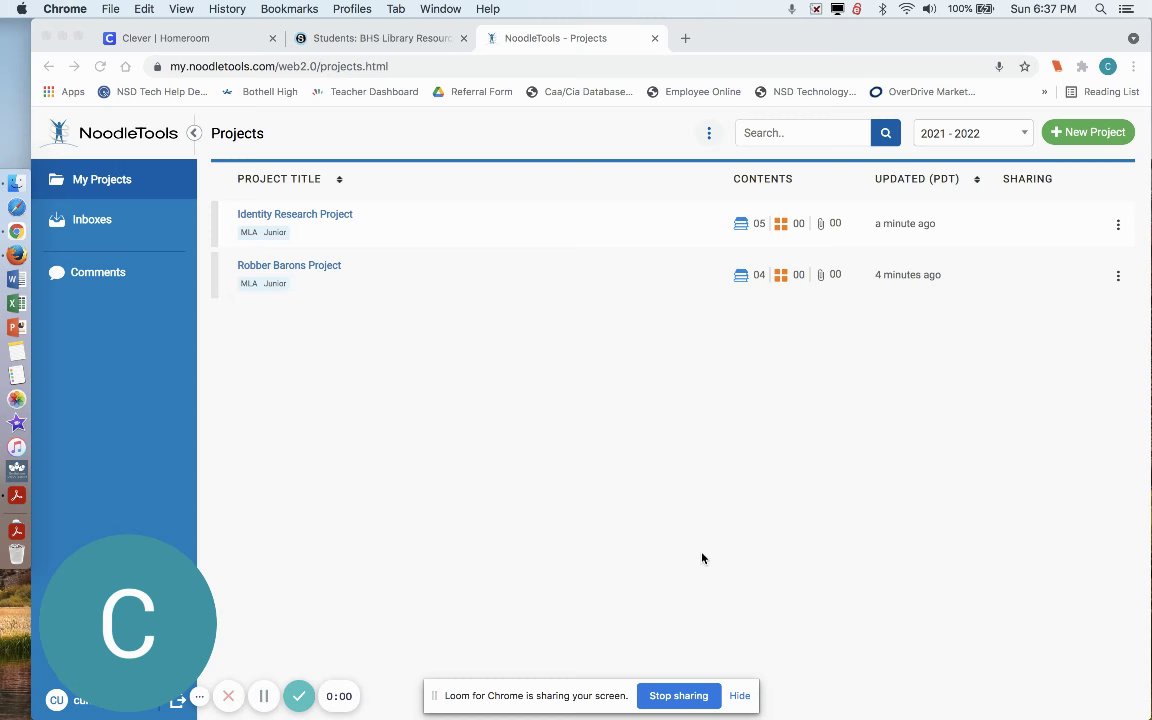
Task: Open more options for Identity Research Project
Action: 1118,225
